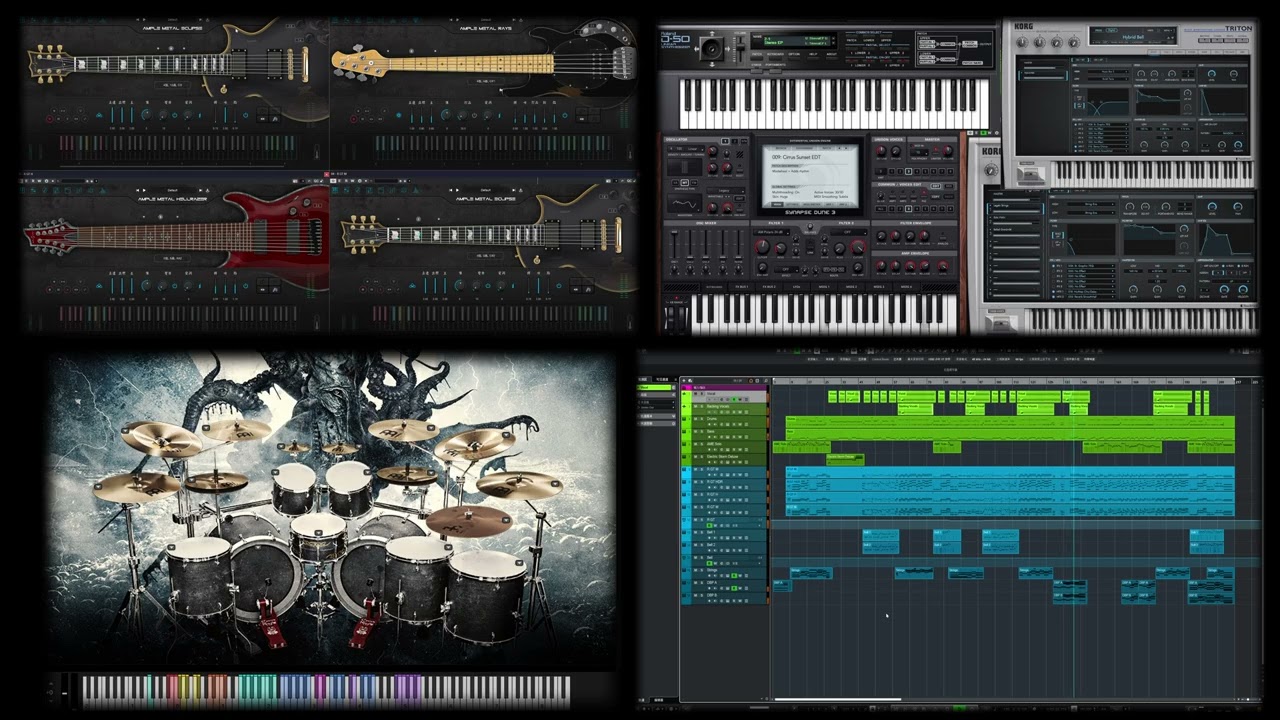Switch to the Dune 3 MSEG 1 tab

[x=824, y=287]
